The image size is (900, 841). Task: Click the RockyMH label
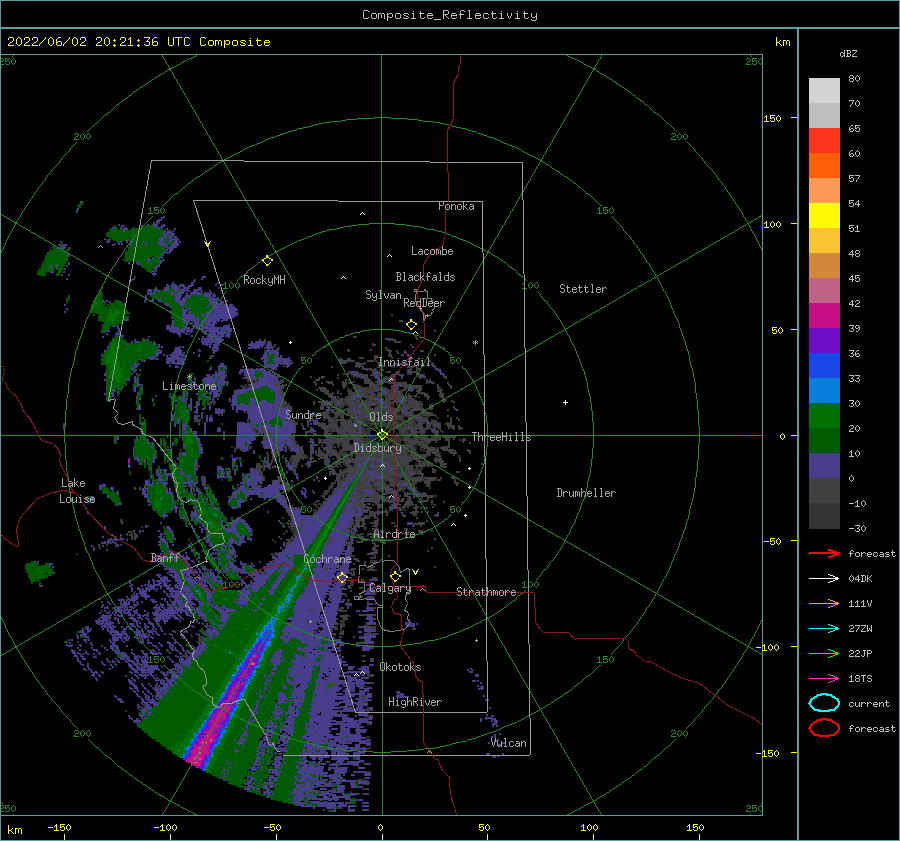click(x=264, y=280)
